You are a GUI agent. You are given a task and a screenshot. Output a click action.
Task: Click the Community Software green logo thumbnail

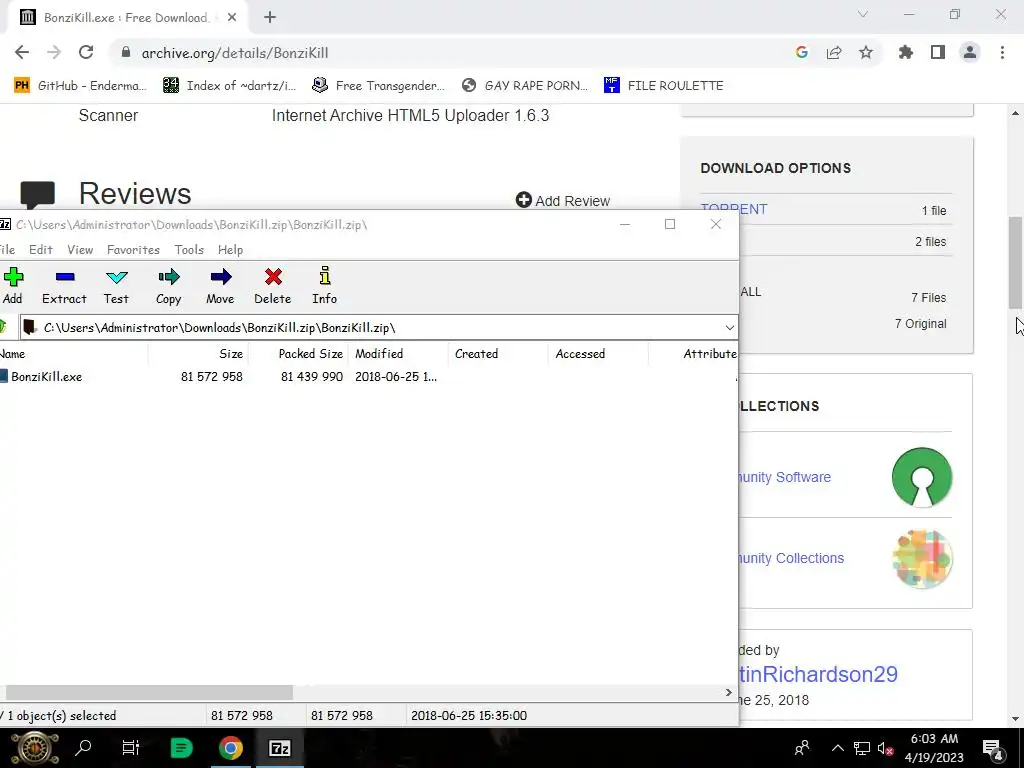921,477
